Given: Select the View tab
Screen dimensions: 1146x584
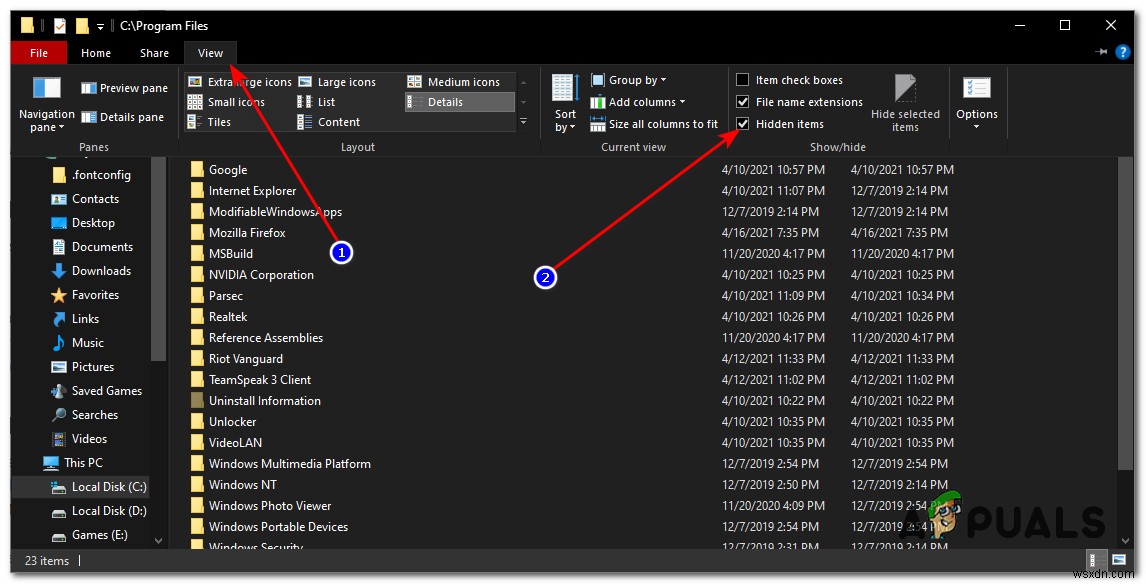Looking at the screenshot, I should point(210,53).
